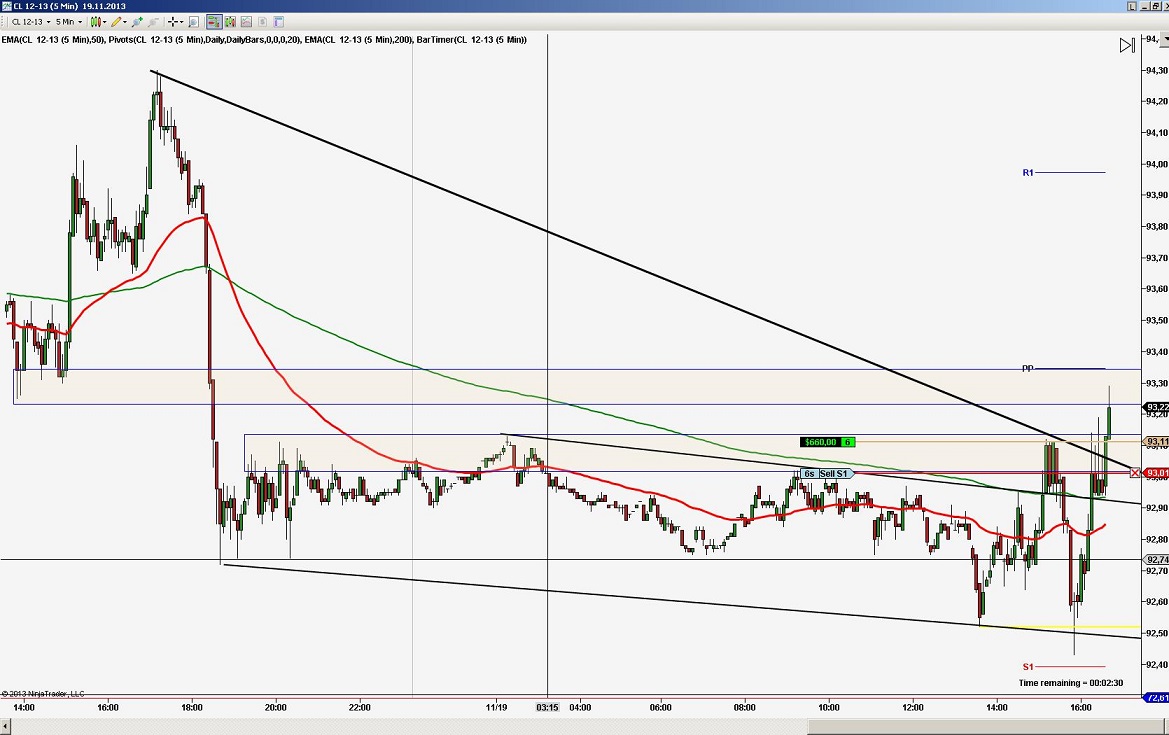Click the data series candles icon

[x=230, y=22]
